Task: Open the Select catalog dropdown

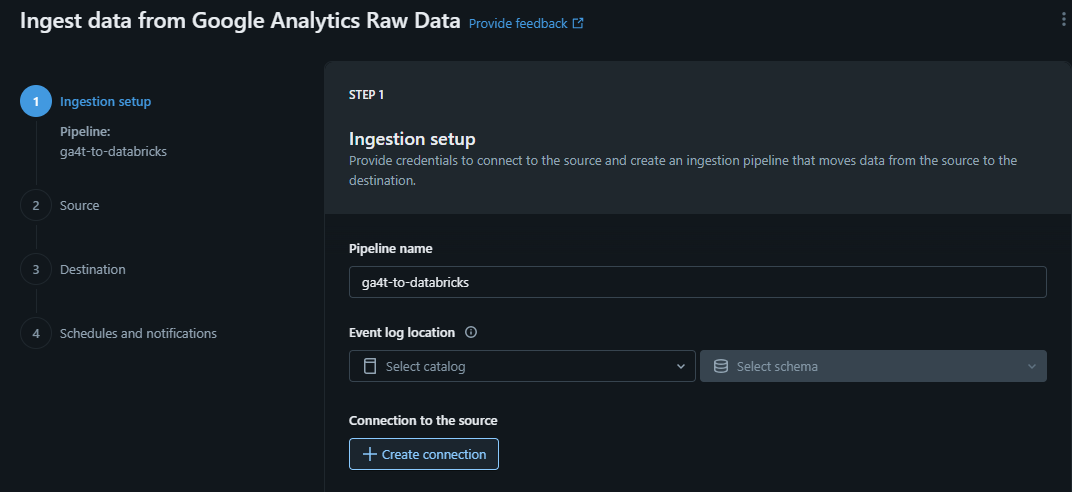Action: click(x=522, y=366)
